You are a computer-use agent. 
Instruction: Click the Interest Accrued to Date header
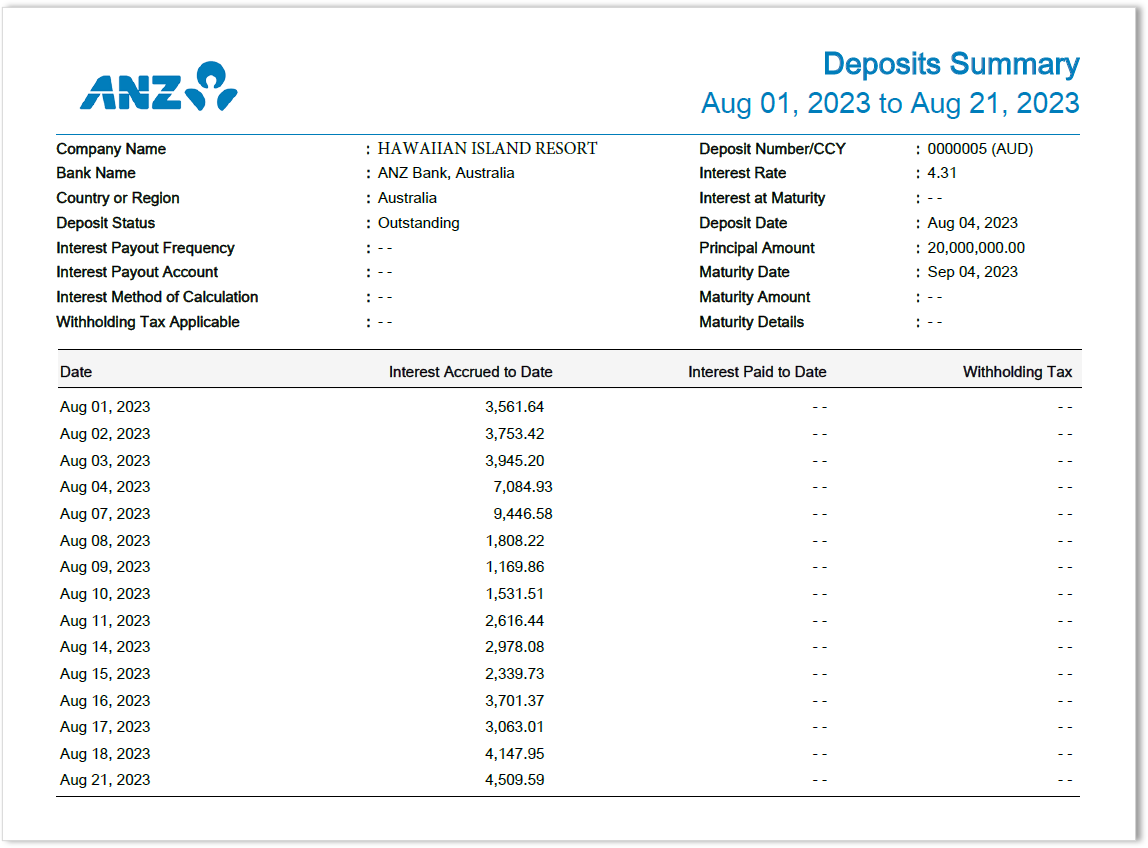point(469,371)
